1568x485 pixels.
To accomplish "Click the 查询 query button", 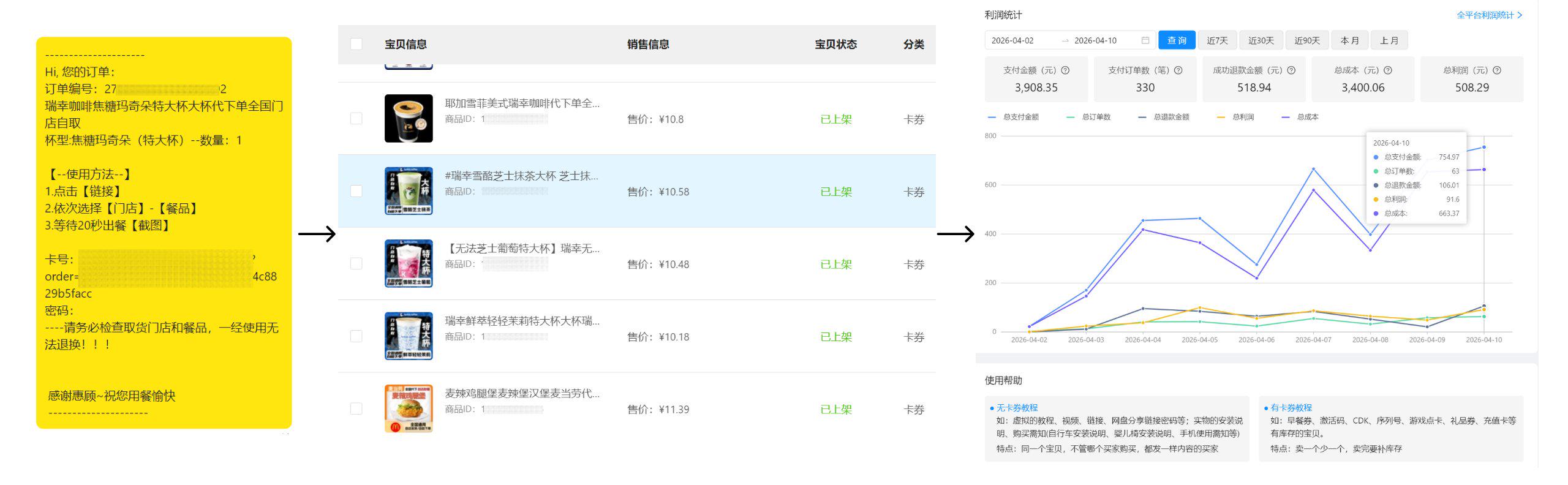I will 1177,40.
